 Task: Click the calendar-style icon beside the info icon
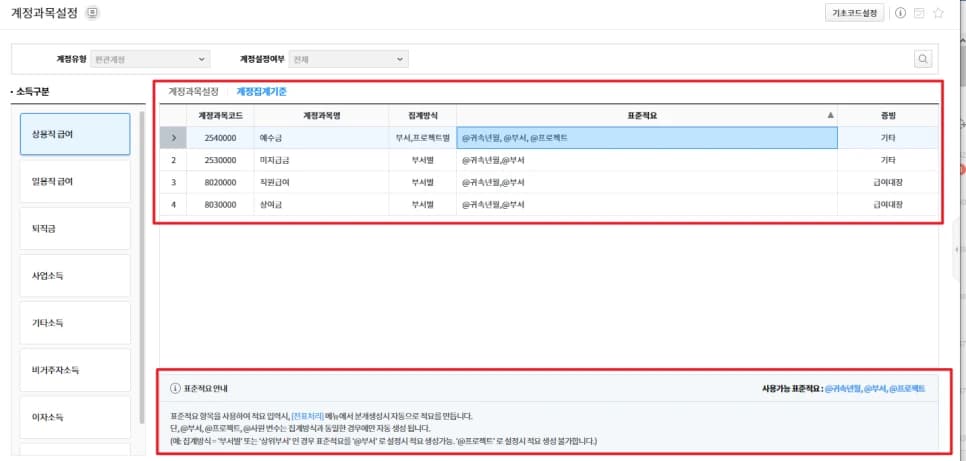pyautogui.click(x=919, y=13)
